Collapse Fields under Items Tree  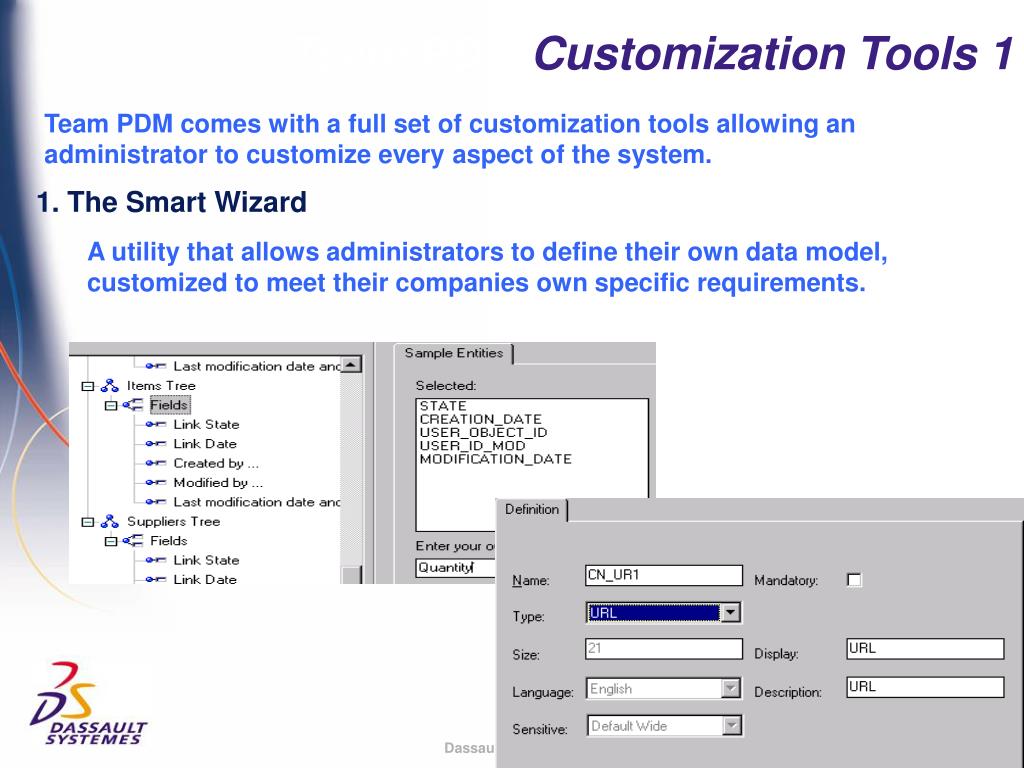[111, 406]
